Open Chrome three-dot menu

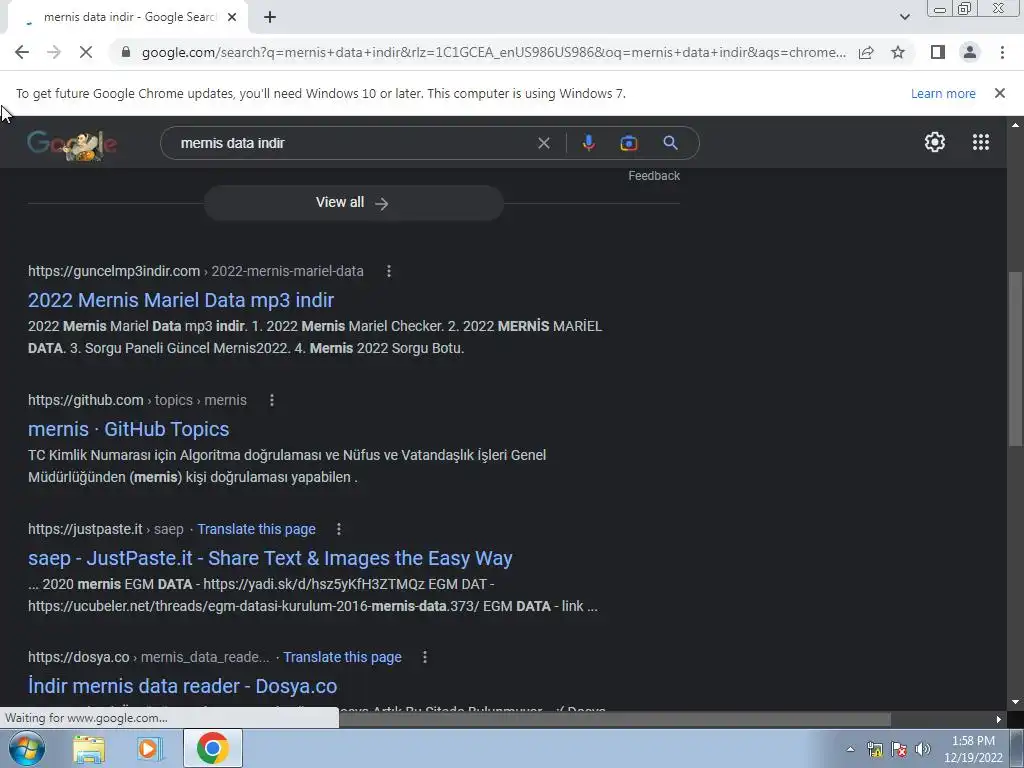[1002, 52]
